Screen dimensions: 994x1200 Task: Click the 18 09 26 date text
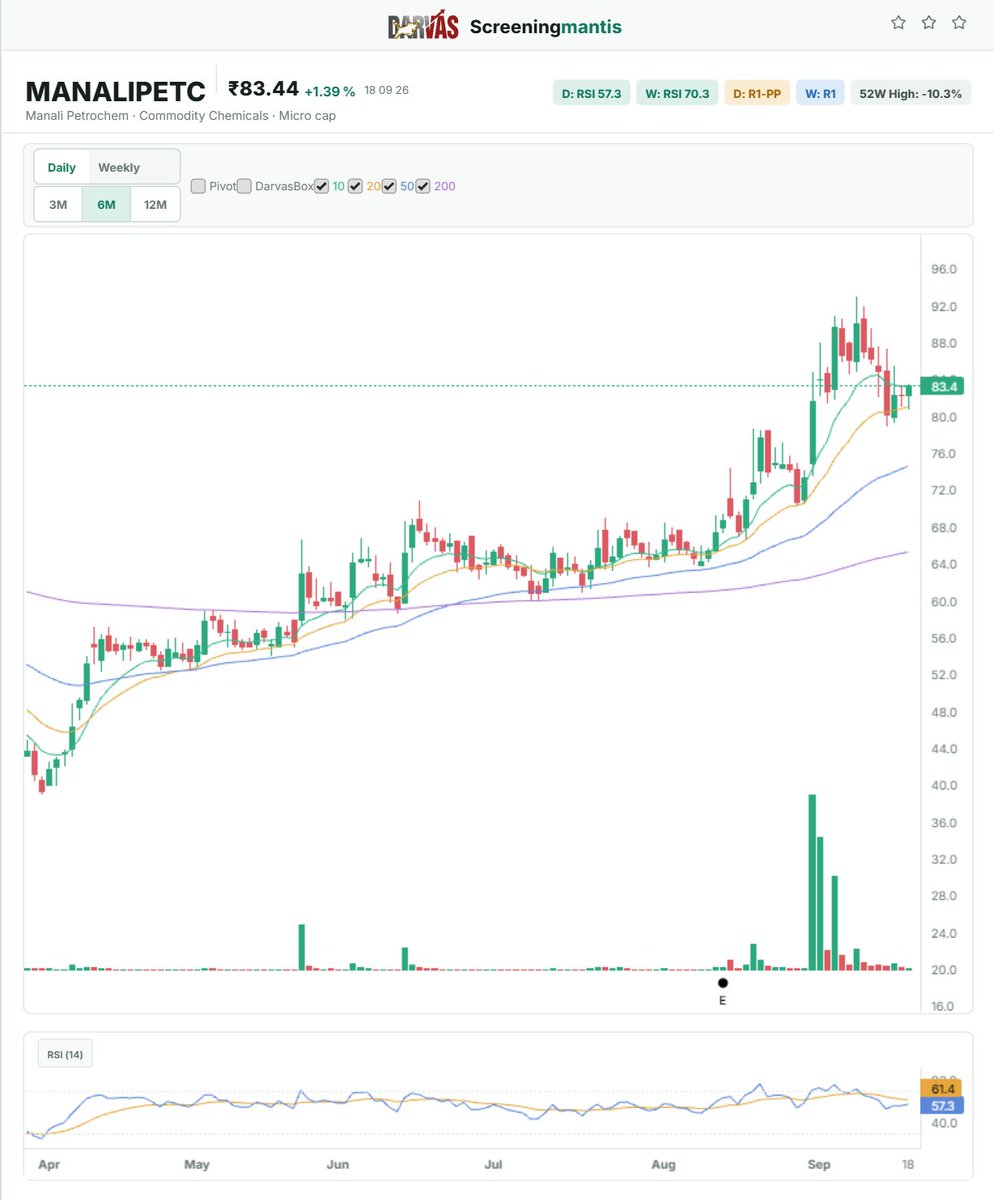pos(386,90)
